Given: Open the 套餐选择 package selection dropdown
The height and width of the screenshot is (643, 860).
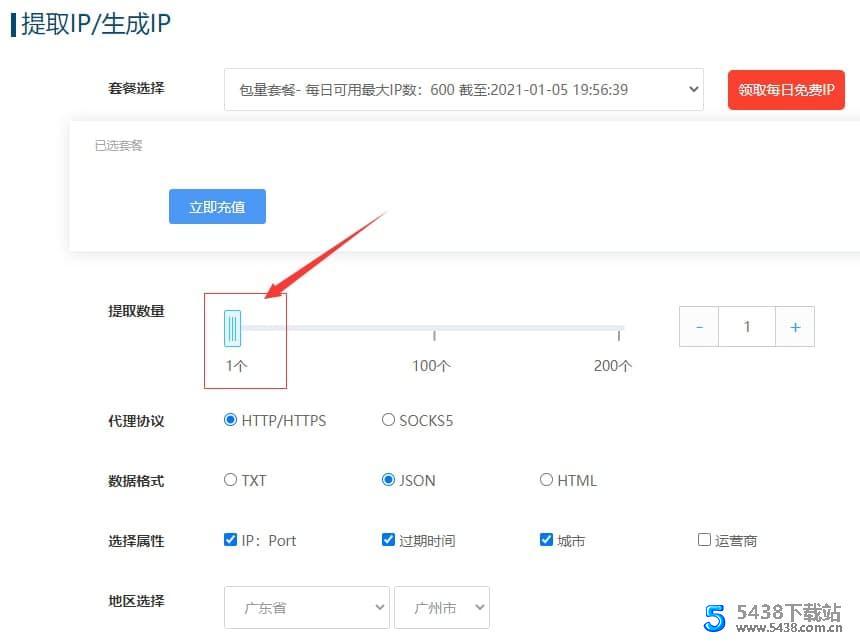Looking at the screenshot, I should (x=465, y=89).
